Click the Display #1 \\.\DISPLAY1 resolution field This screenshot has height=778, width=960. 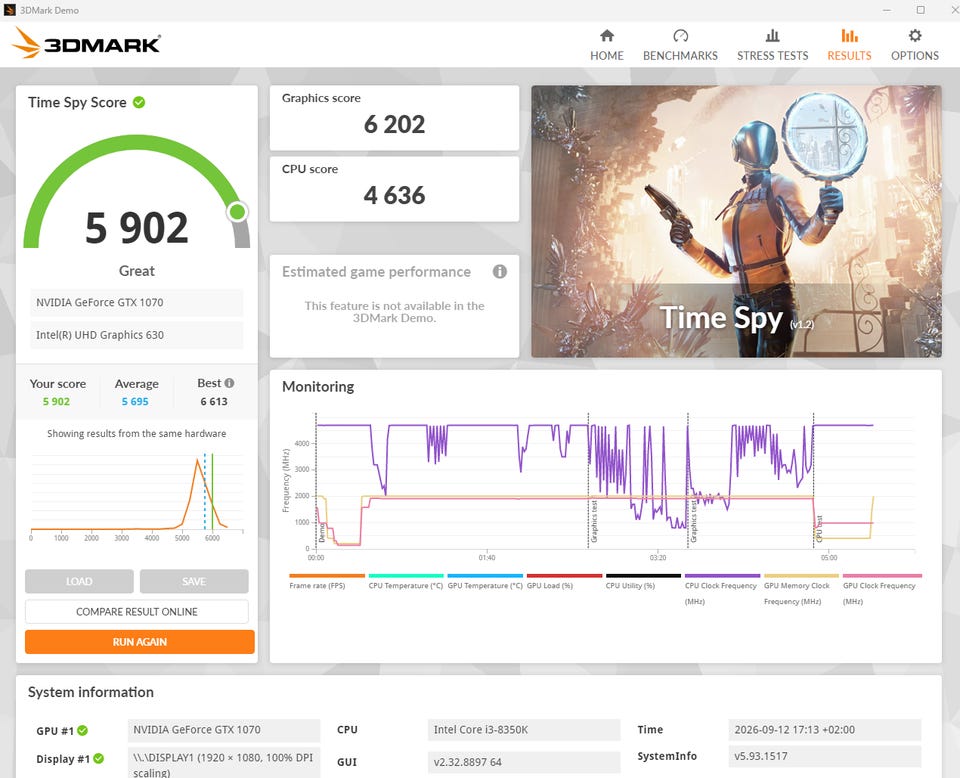[223, 763]
